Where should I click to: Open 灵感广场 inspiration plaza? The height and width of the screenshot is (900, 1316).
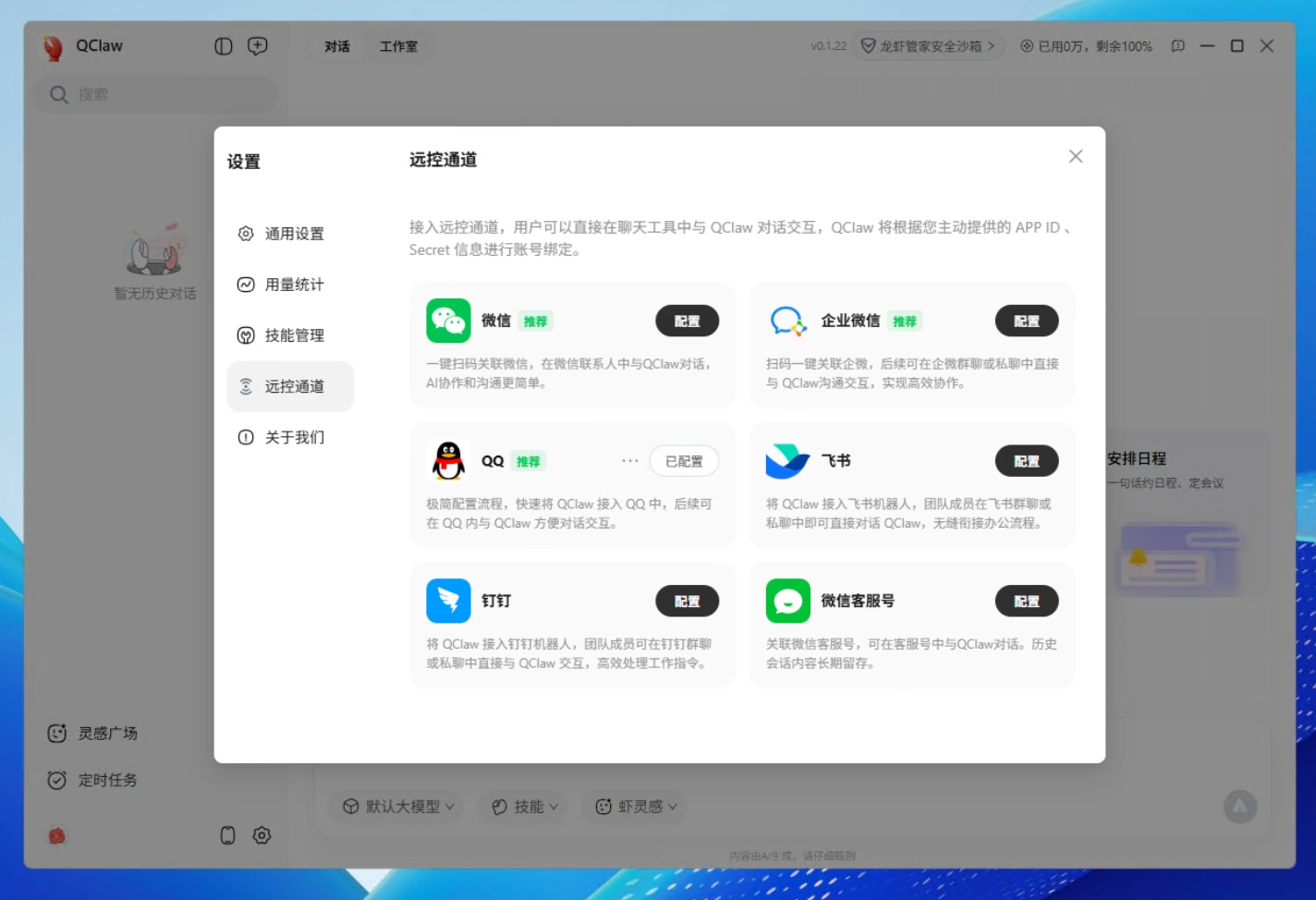point(93,733)
